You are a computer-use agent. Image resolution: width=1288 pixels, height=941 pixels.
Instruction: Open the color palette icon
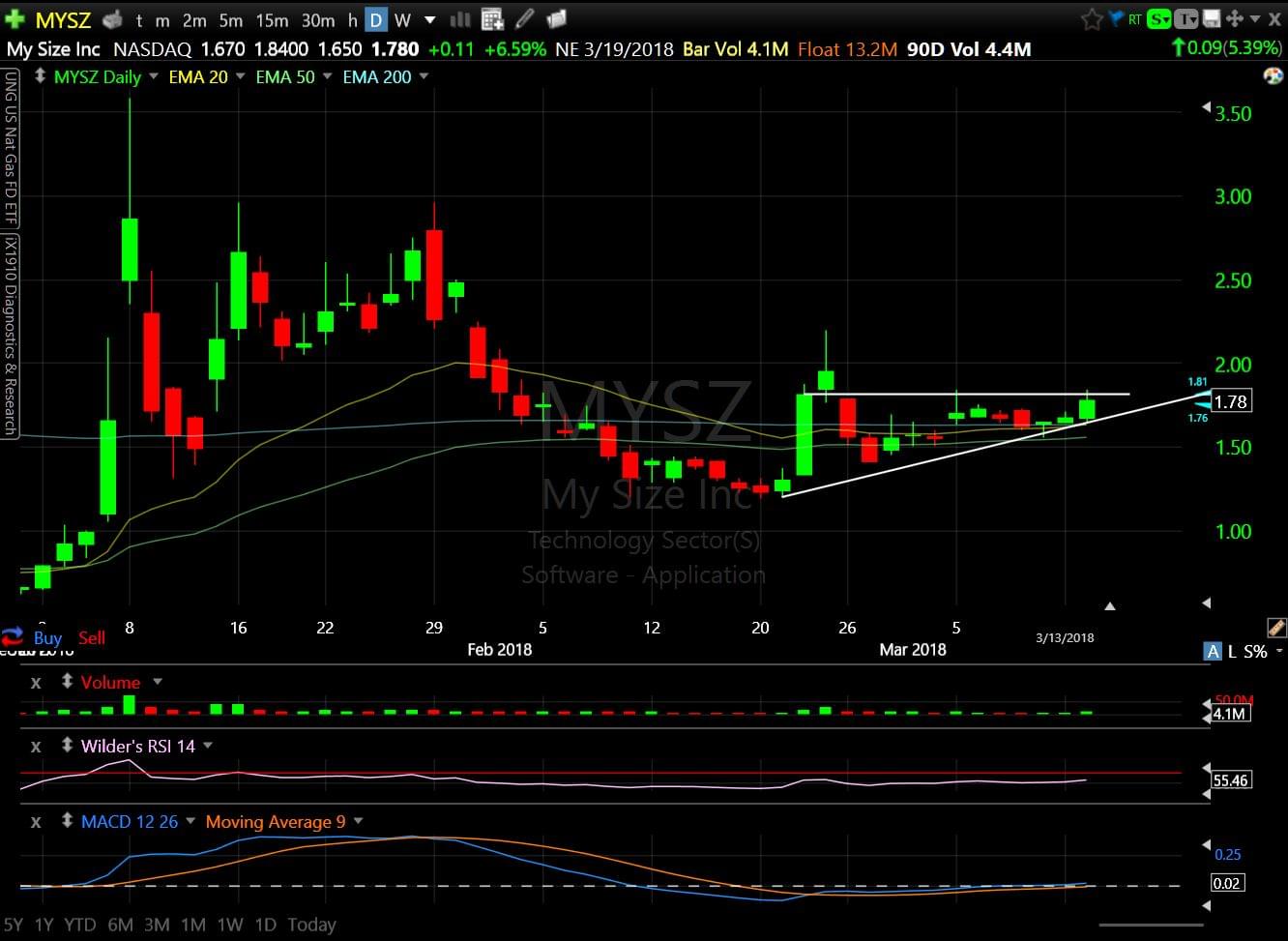point(1273,75)
